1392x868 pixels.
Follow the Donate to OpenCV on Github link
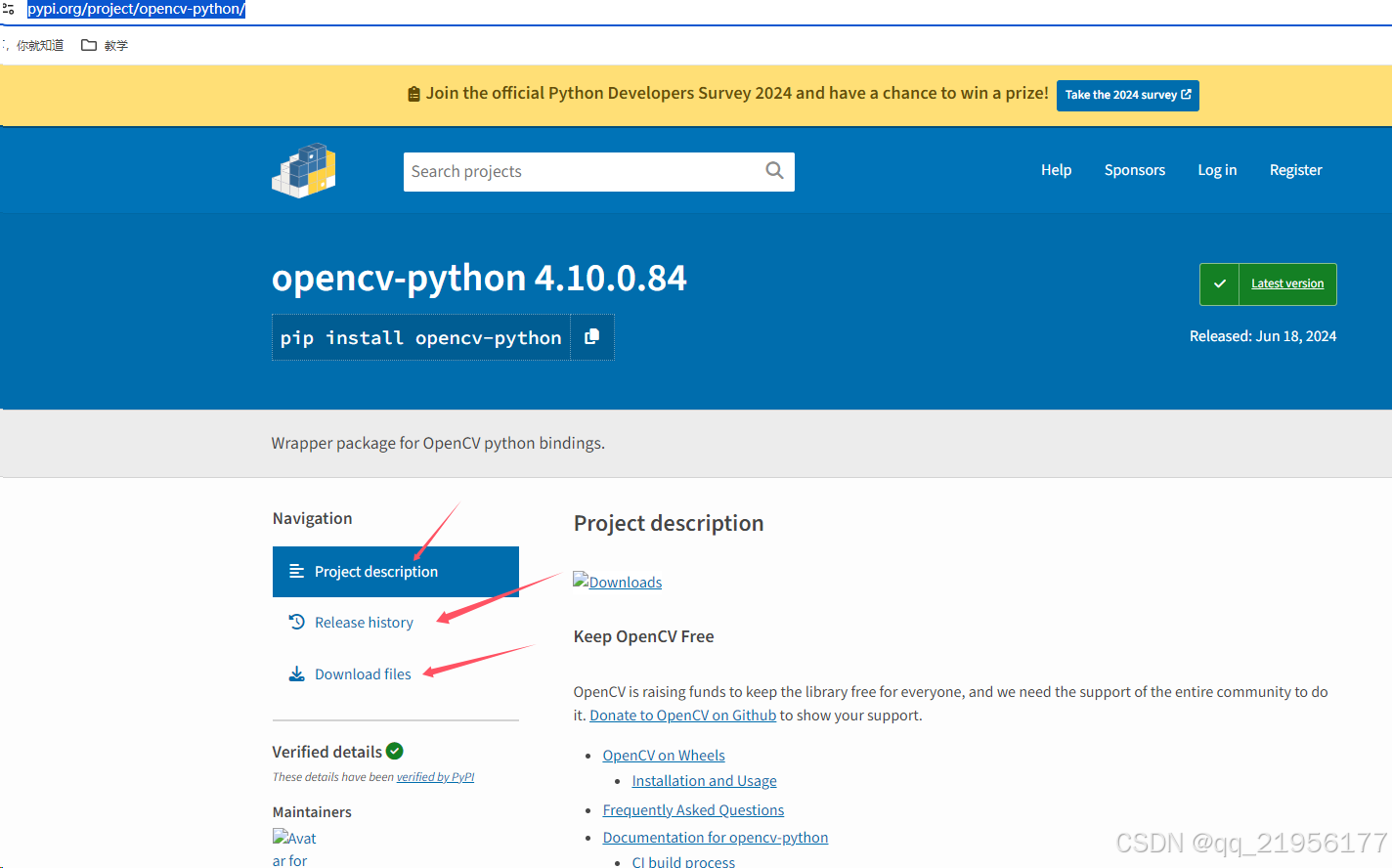coord(683,716)
